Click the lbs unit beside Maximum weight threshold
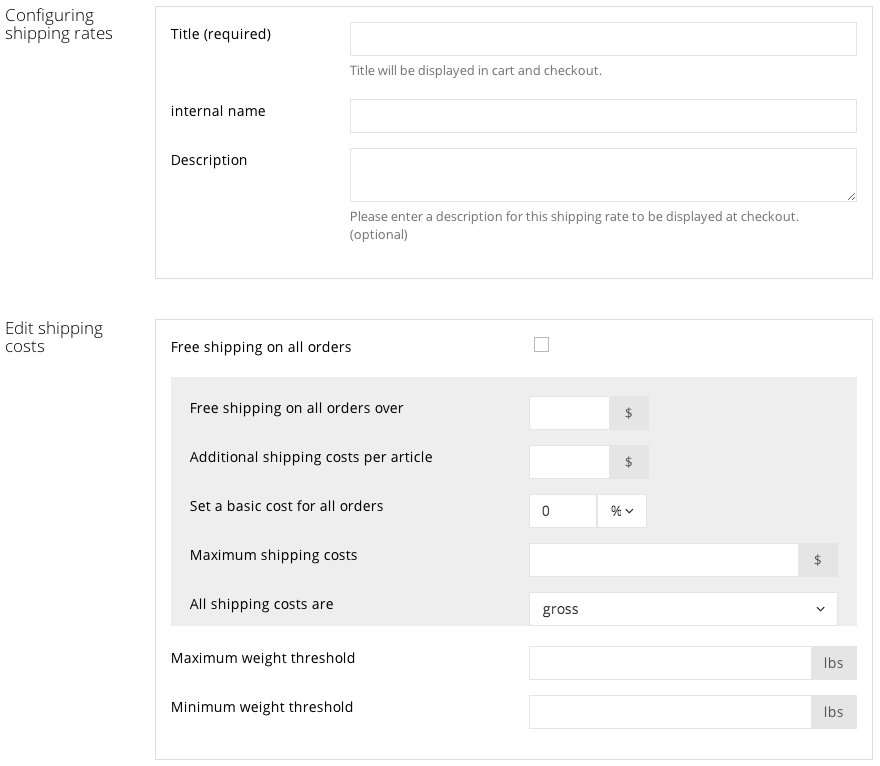 (834, 662)
